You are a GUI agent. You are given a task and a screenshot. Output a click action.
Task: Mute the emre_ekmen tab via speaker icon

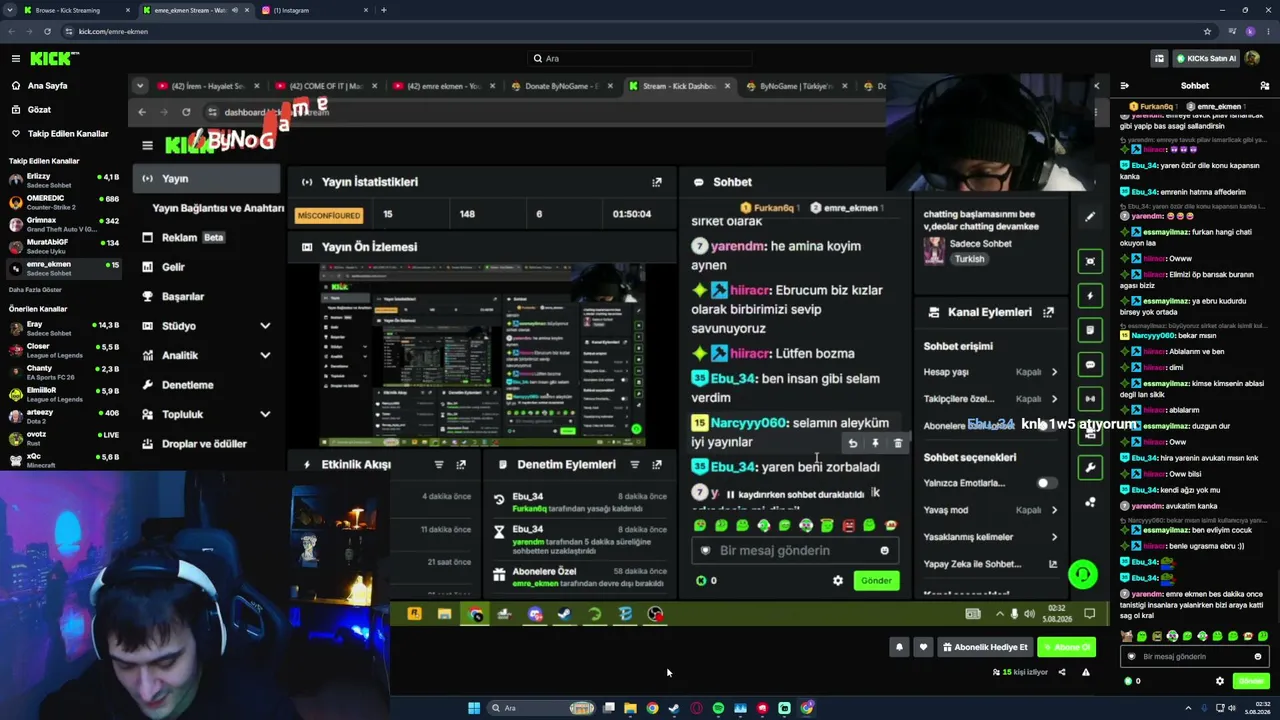234,10
